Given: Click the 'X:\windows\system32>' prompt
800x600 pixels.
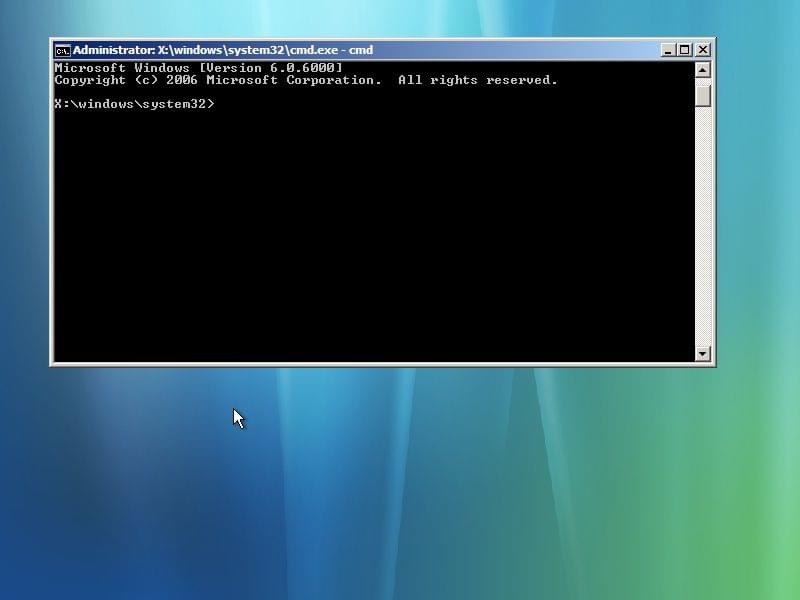Looking at the screenshot, I should pos(135,104).
